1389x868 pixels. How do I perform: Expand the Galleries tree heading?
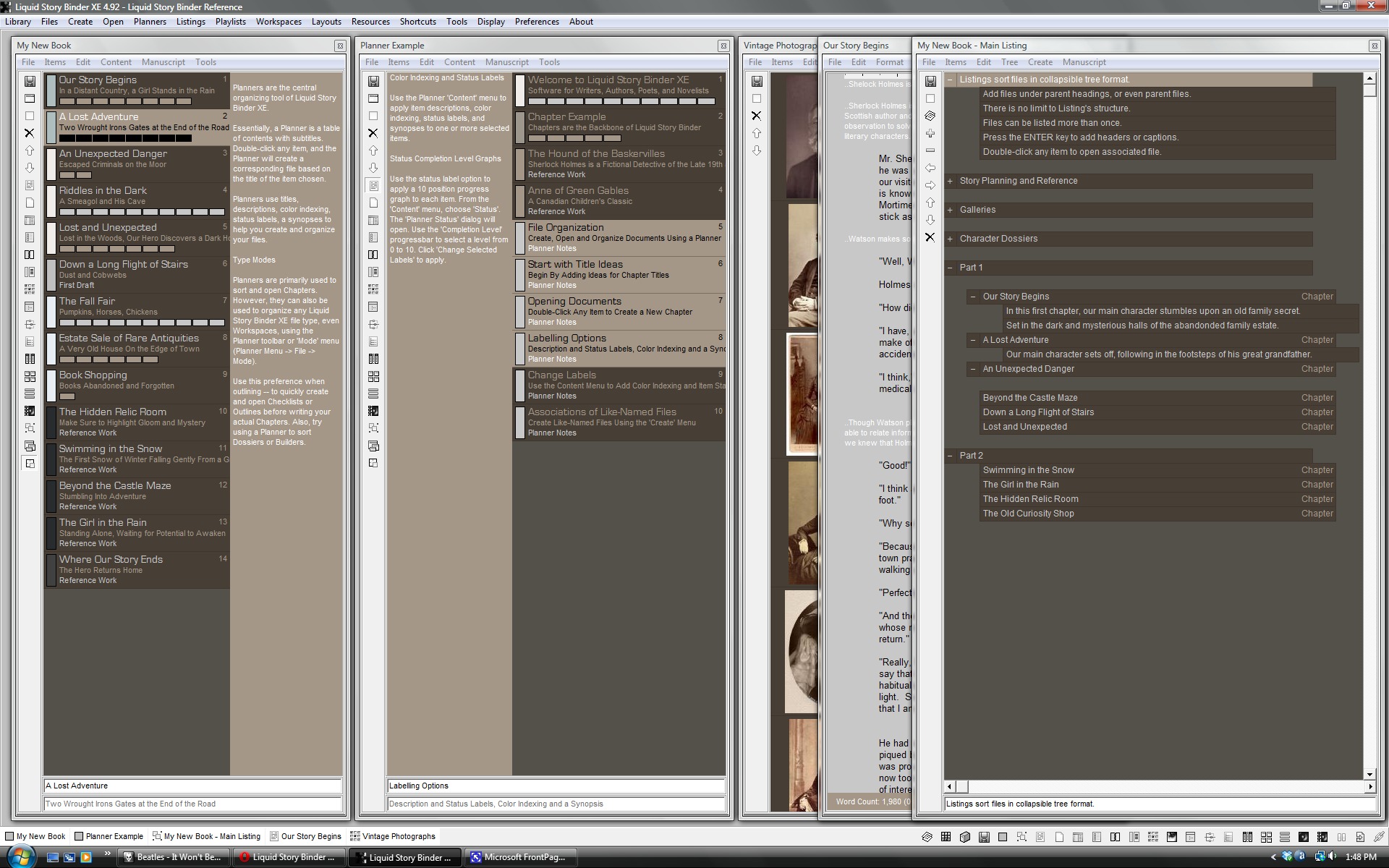(x=950, y=210)
